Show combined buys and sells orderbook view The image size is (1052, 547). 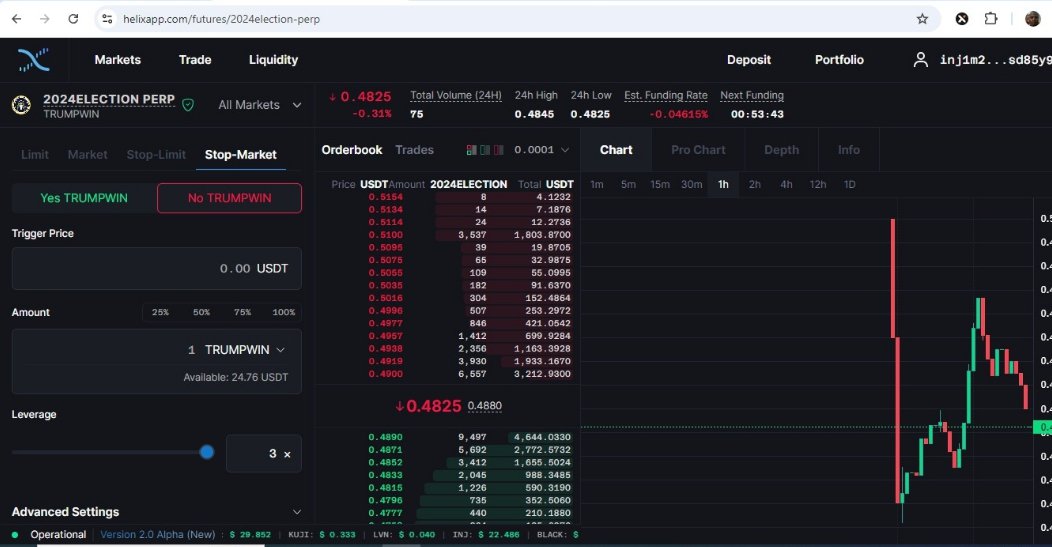tap(472, 150)
